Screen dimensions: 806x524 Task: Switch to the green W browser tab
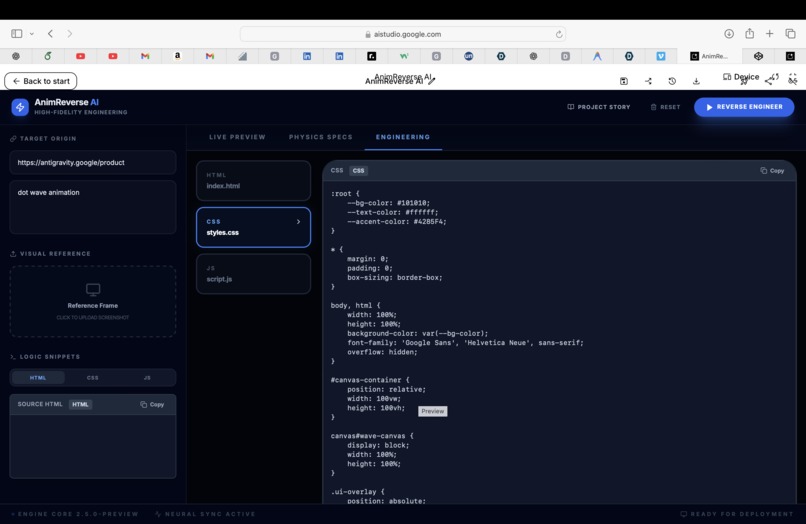click(x=404, y=56)
